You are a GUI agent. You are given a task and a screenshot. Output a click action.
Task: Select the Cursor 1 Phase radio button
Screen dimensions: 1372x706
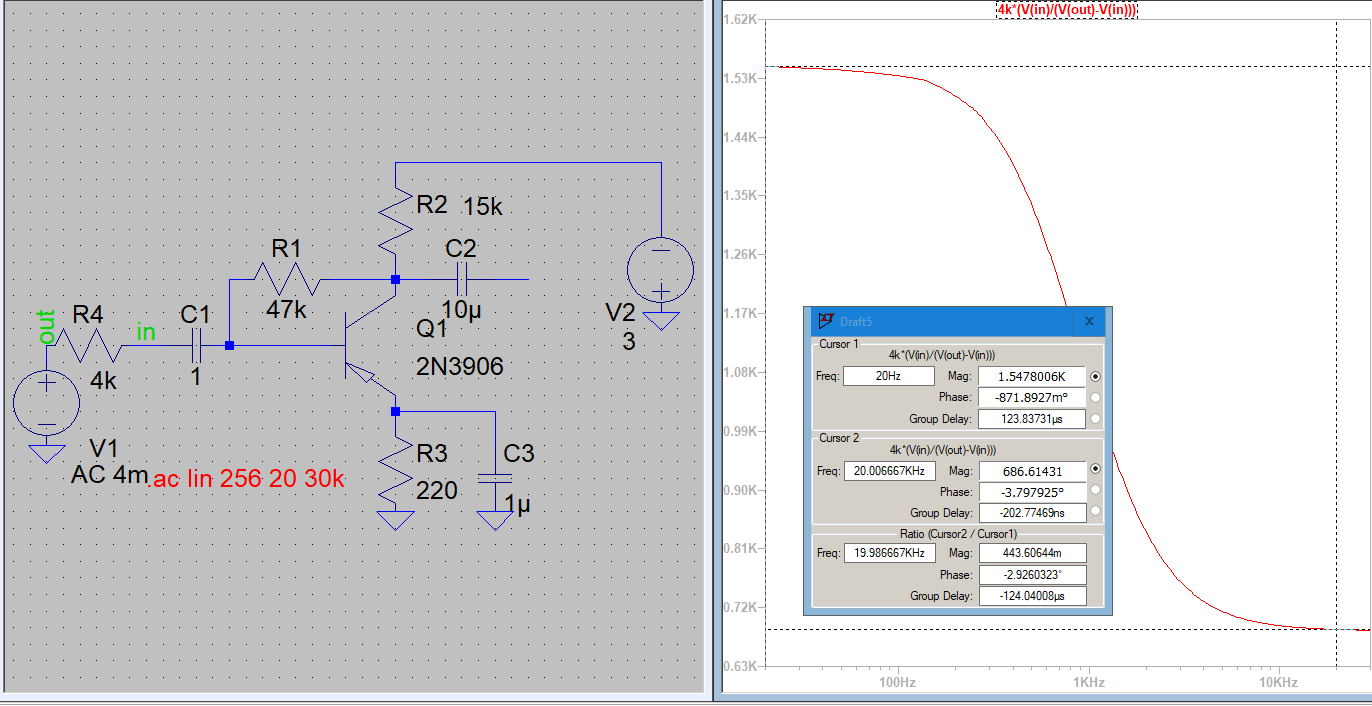[x=1096, y=397]
